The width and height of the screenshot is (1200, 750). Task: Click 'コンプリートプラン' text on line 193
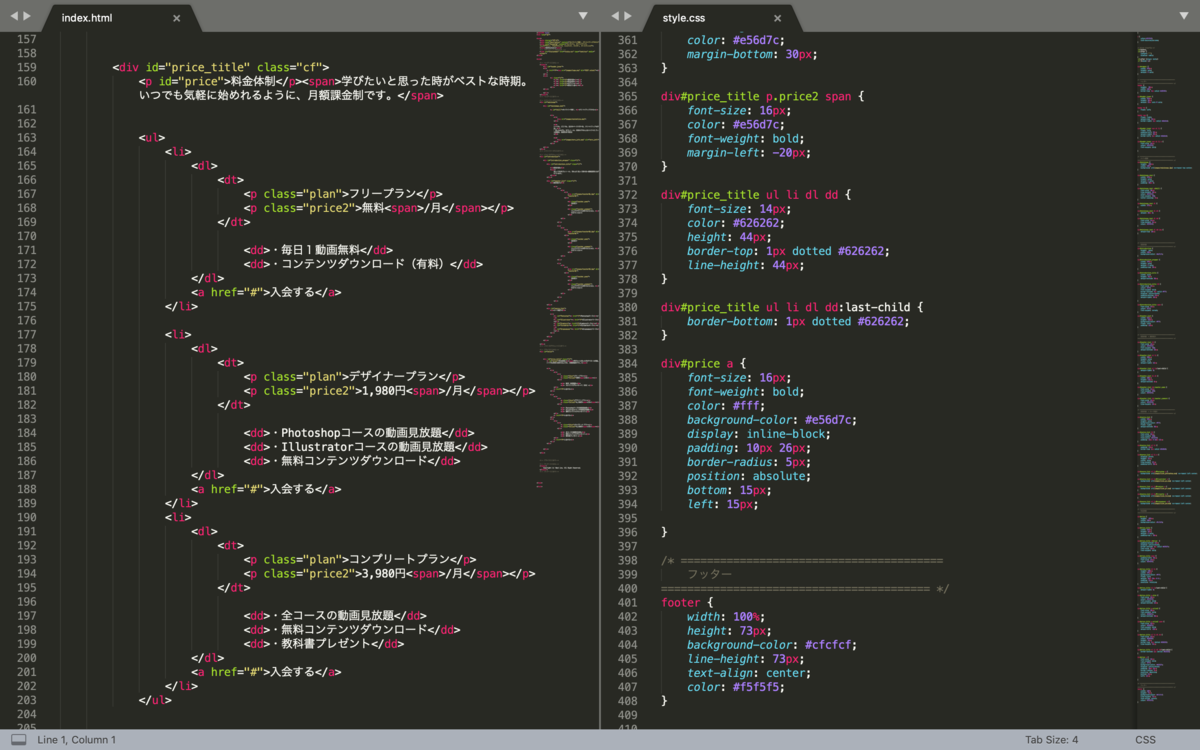pyautogui.click(x=400, y=560)
